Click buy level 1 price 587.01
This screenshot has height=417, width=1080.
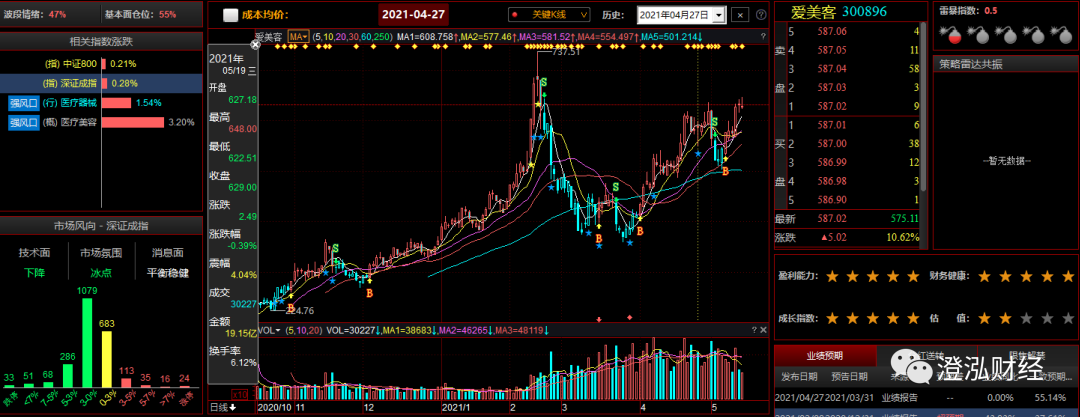(x=832, y=125)
